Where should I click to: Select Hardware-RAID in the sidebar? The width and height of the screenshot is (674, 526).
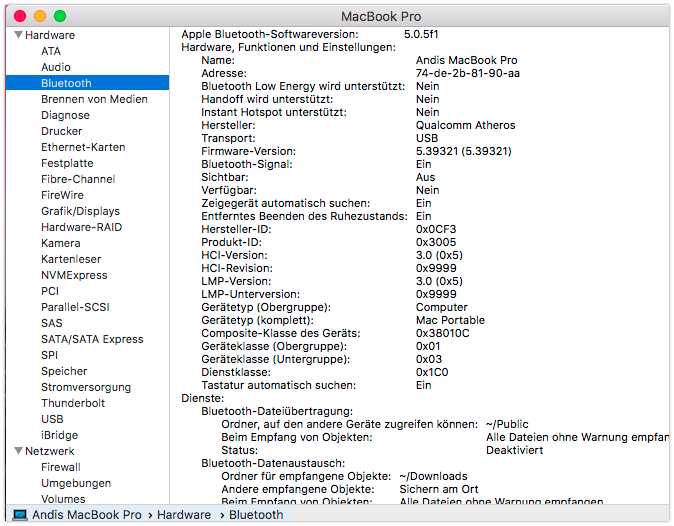pyautogui.click(x=82, y=227)
